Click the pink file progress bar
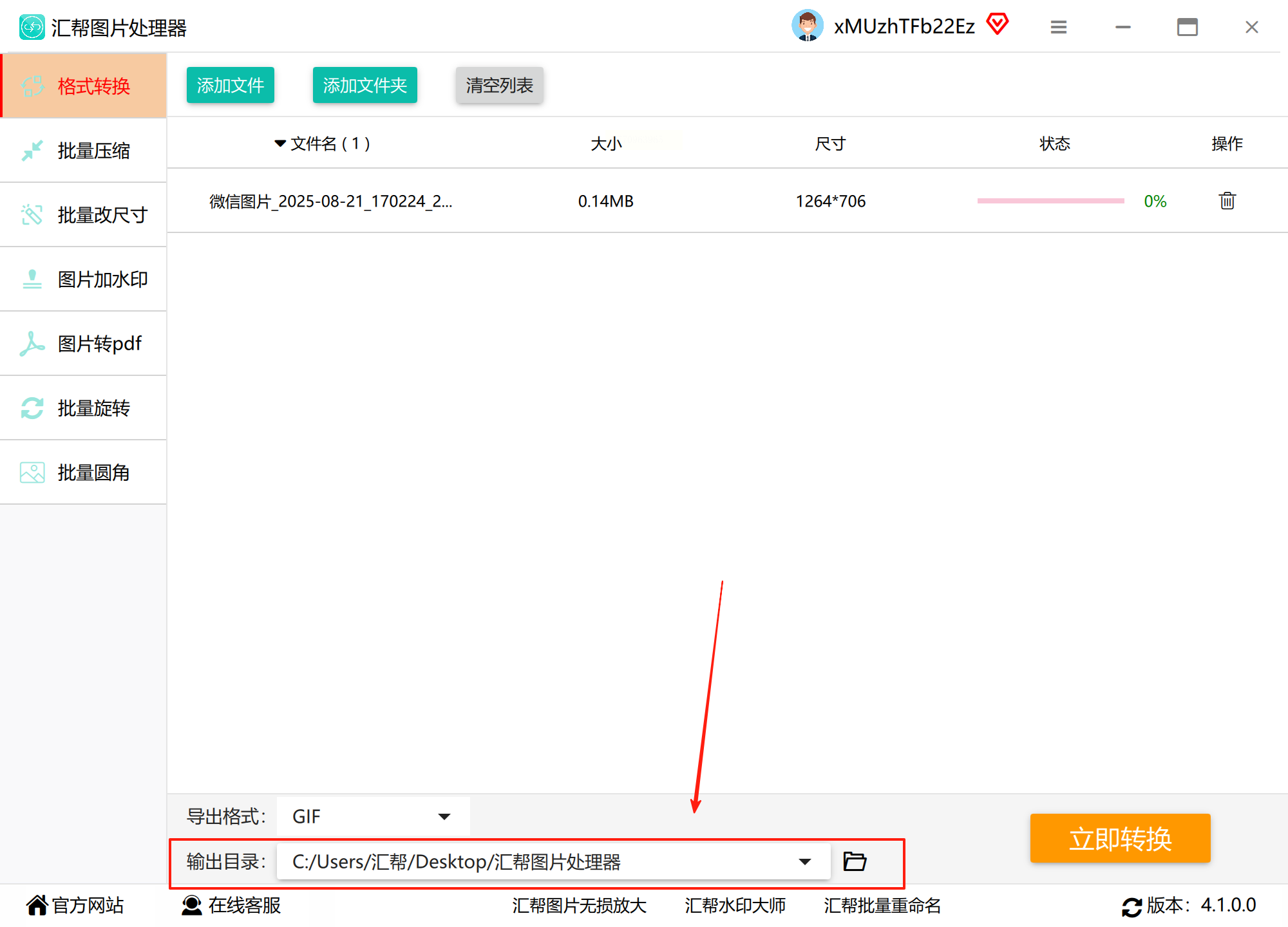The image size is (1288, 927). click(1050, 201)
